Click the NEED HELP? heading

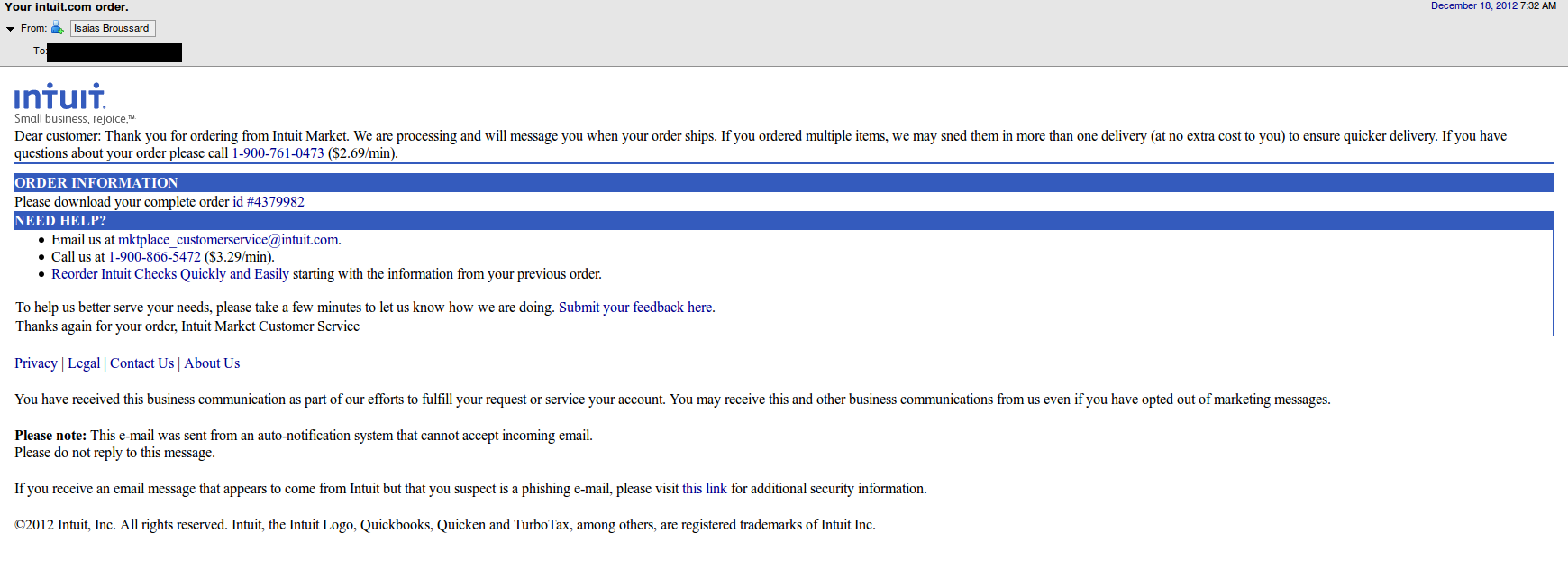[x=60, y=221]
